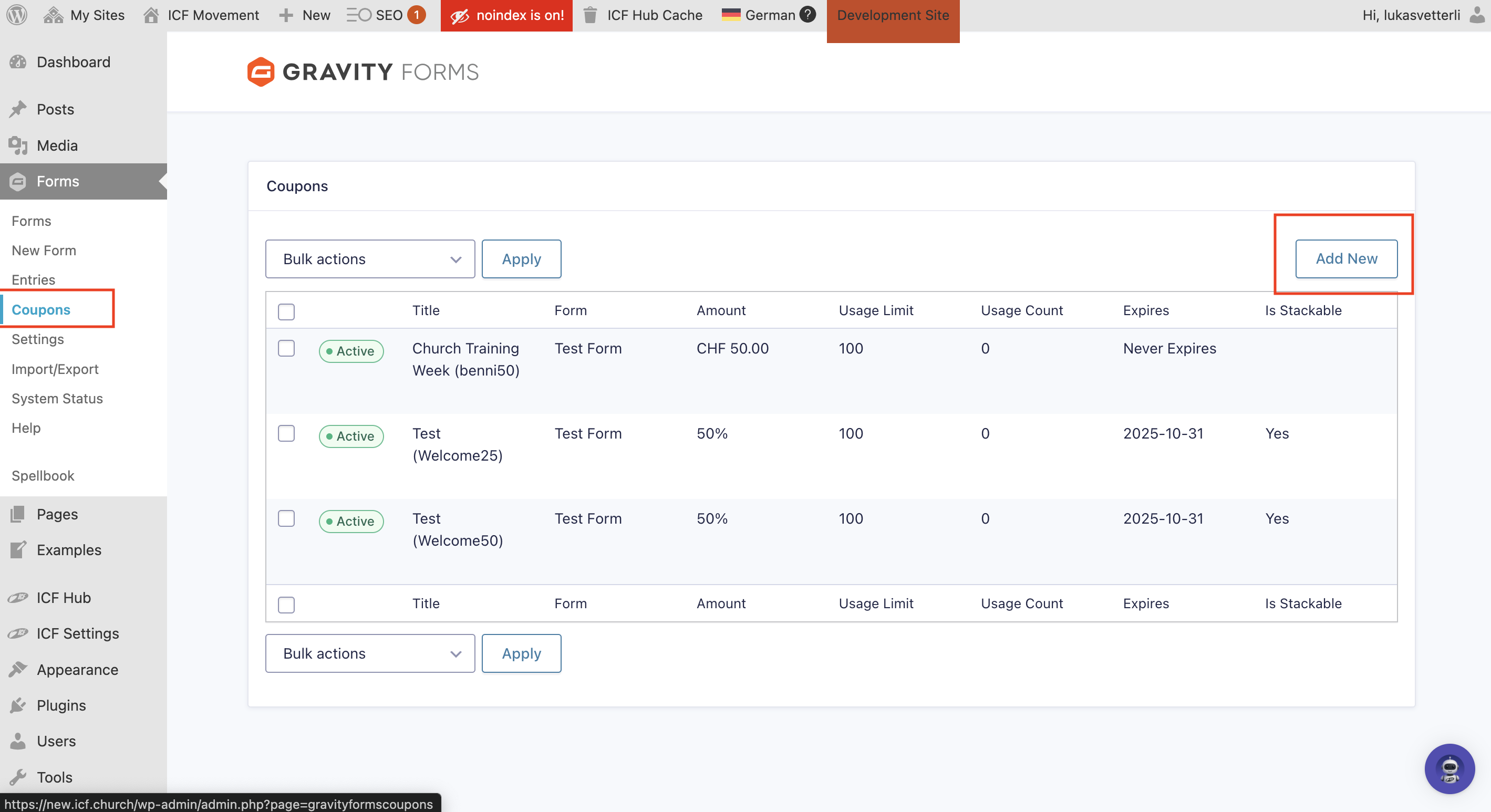Open Plugins via its plug icon
This screenshot has width=1491, height=812.
point(18,705)
